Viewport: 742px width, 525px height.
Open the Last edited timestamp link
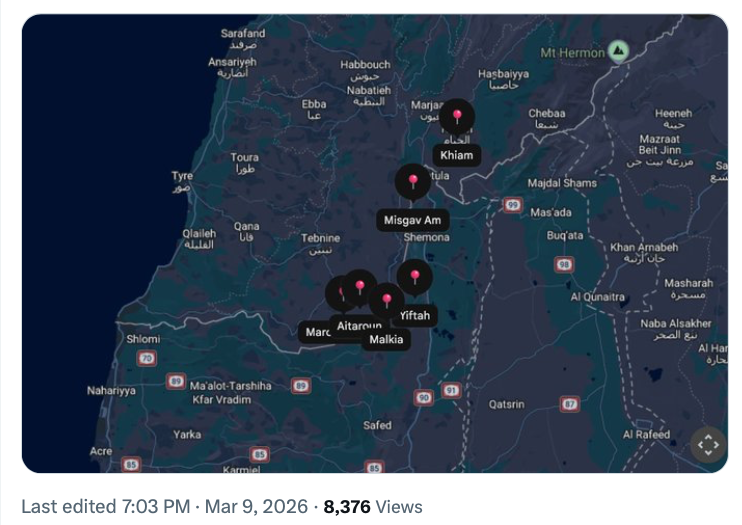click(160, 507)
